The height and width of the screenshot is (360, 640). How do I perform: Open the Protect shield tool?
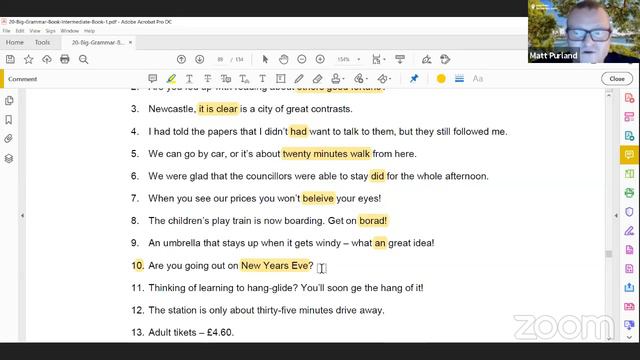pyautogui.click(x=629, y=212)
